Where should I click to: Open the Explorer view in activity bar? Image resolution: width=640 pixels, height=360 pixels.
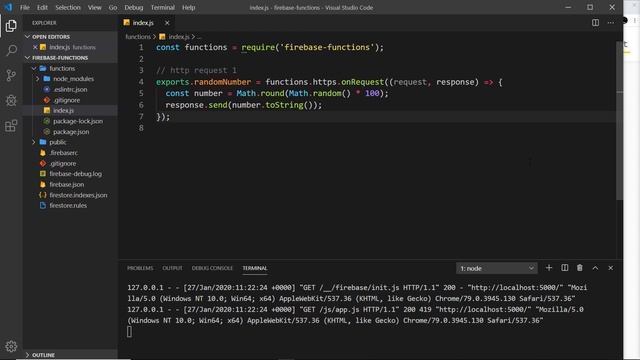(11, 26)
